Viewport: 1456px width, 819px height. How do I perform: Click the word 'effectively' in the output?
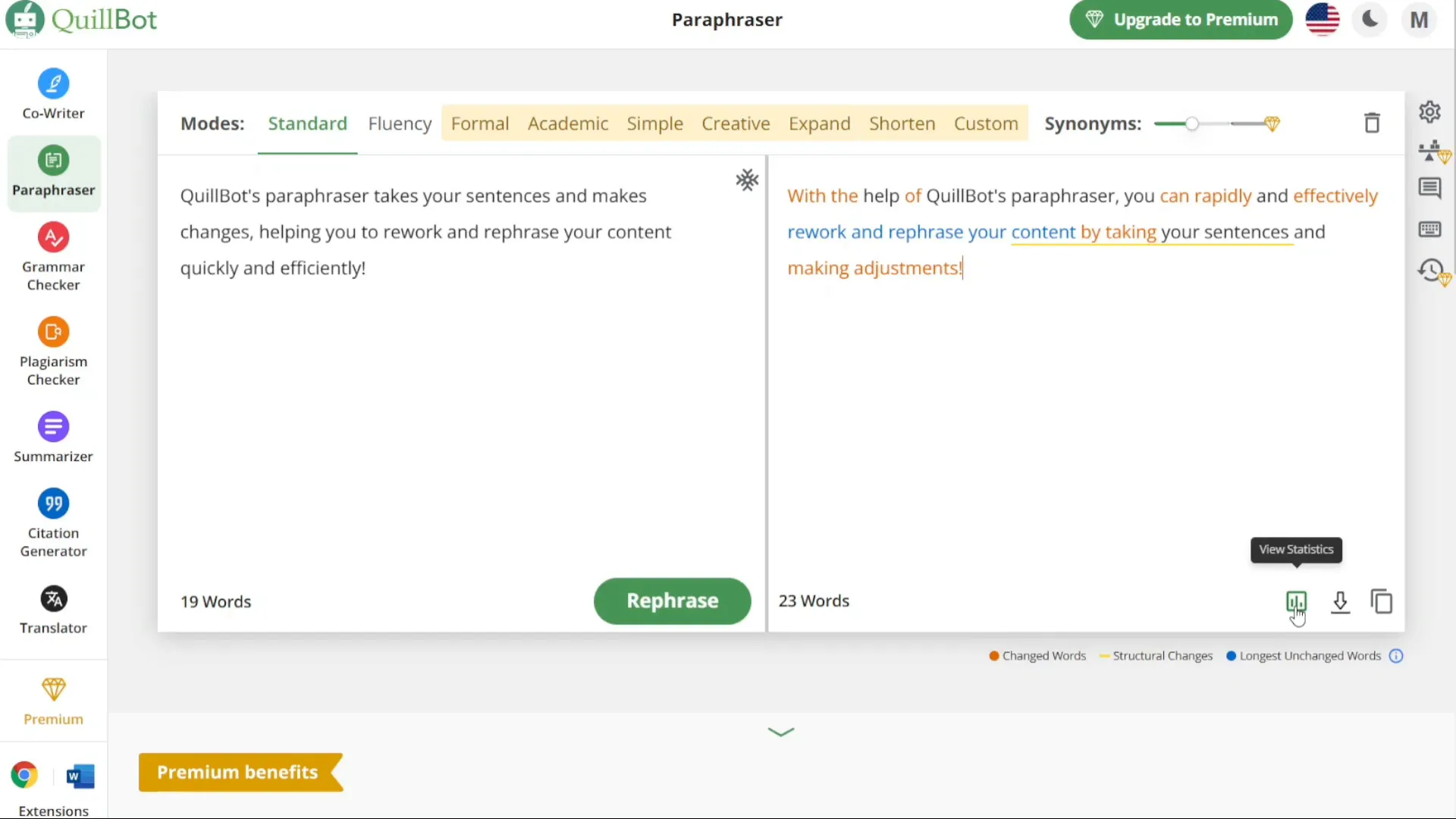coord(1335,196)
